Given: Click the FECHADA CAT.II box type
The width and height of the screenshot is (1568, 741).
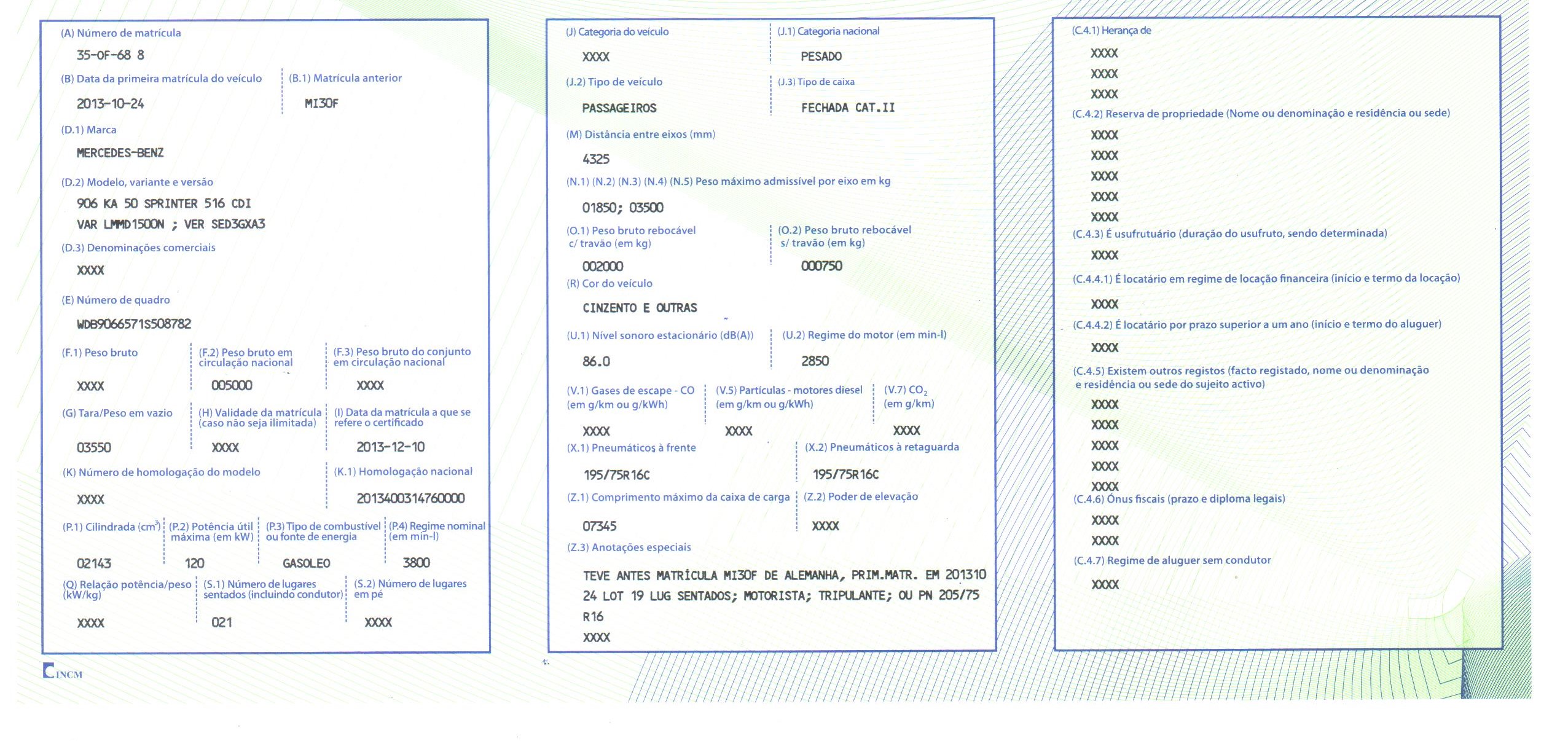Looking at the screenshot, I should [847, 108].
